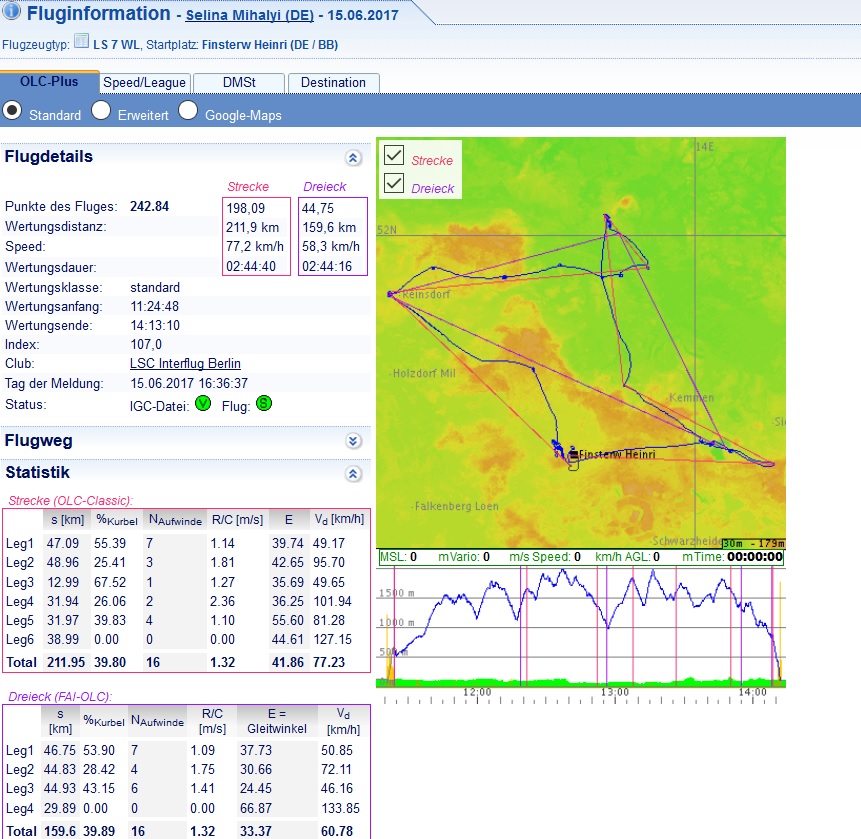Image resolution: width=861 pixels, height=839 pixels.
Task: Collapse the Statistik section
Action: pos(352,474)
